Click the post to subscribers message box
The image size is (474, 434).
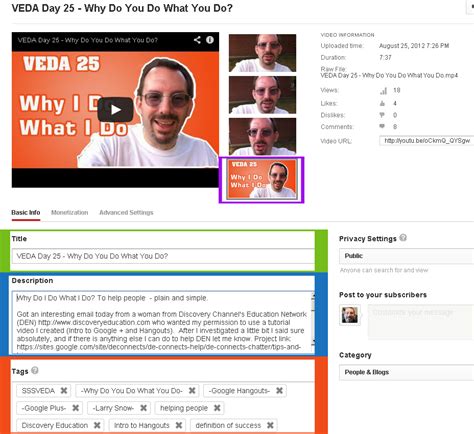pyautogui.click(x=421, y=322)
